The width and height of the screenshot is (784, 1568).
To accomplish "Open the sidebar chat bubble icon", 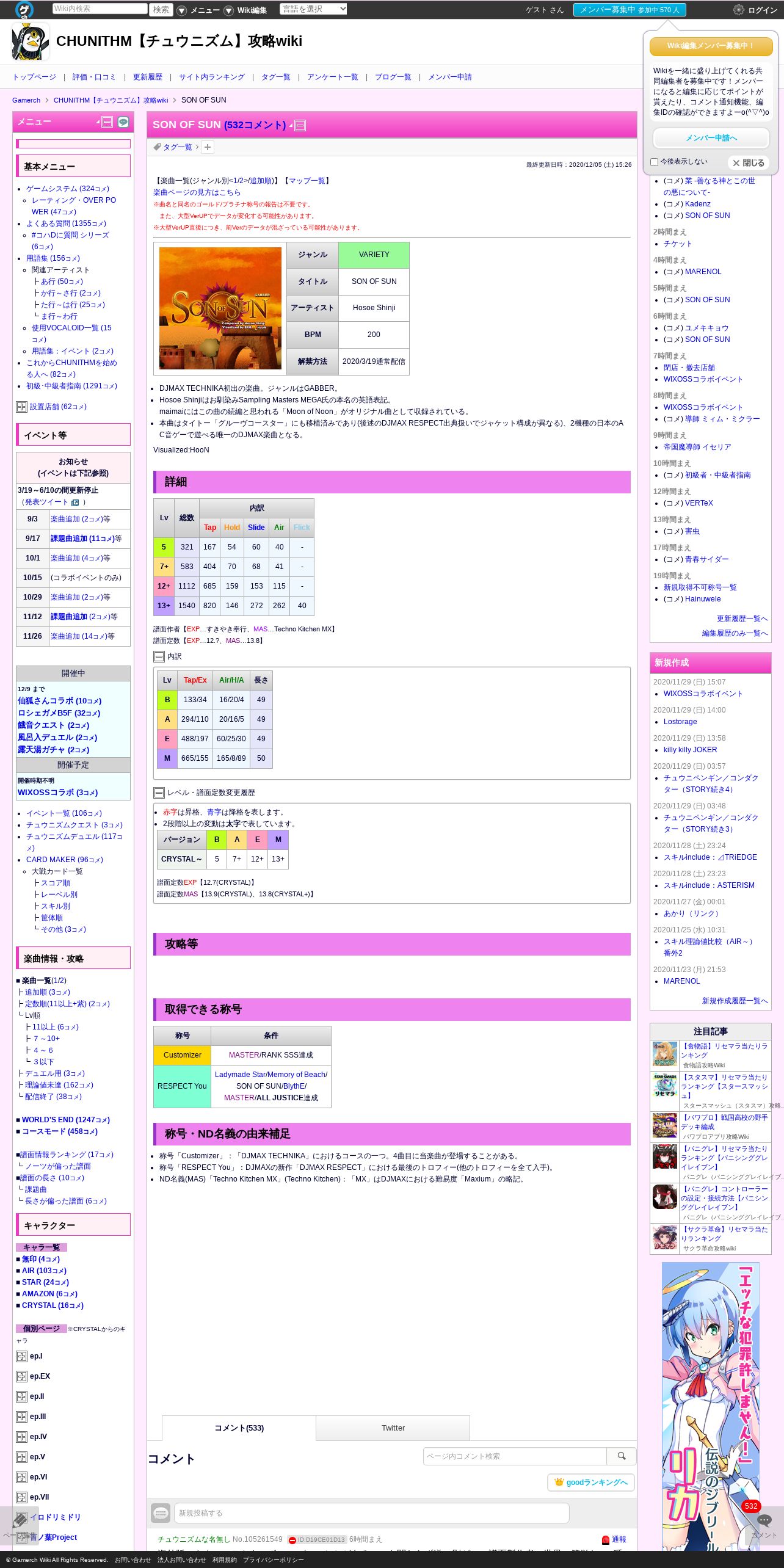I will [x=123, y=122].
